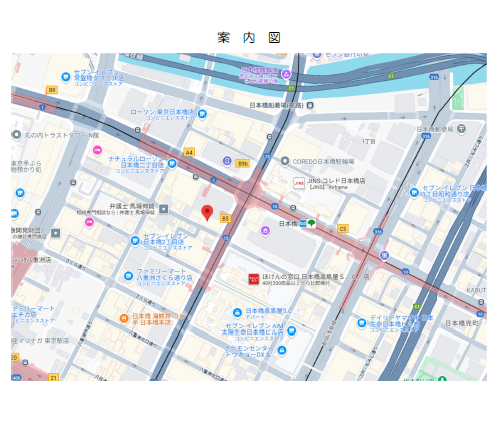Click the セブン-イレブン 1丁目昭和通り店 store icon

pos(414,192)
